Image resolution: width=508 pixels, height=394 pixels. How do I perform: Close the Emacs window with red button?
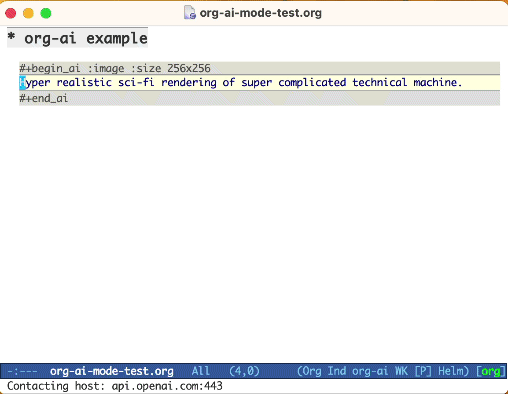click(11, 13)
